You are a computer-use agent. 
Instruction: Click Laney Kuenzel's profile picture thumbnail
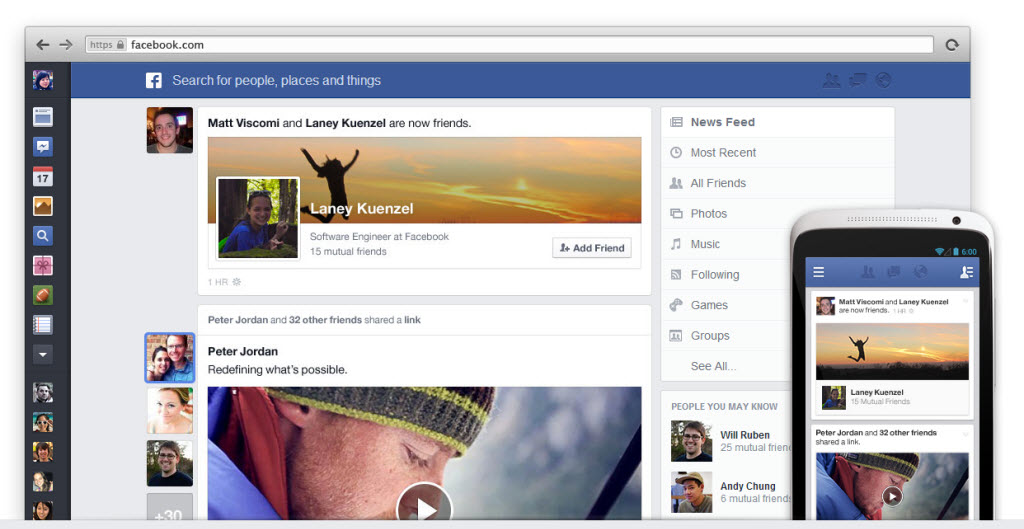258,218
